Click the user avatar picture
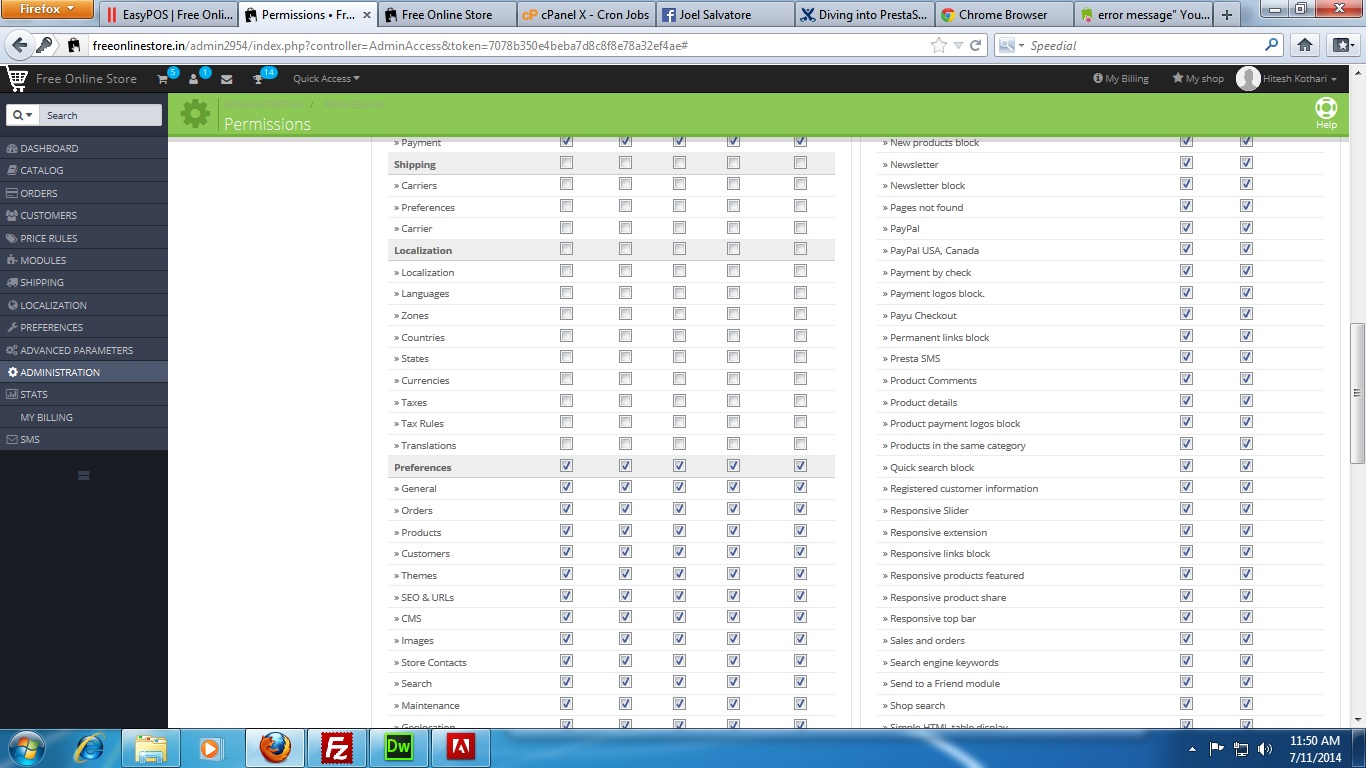 click(x=1248, y=78)
